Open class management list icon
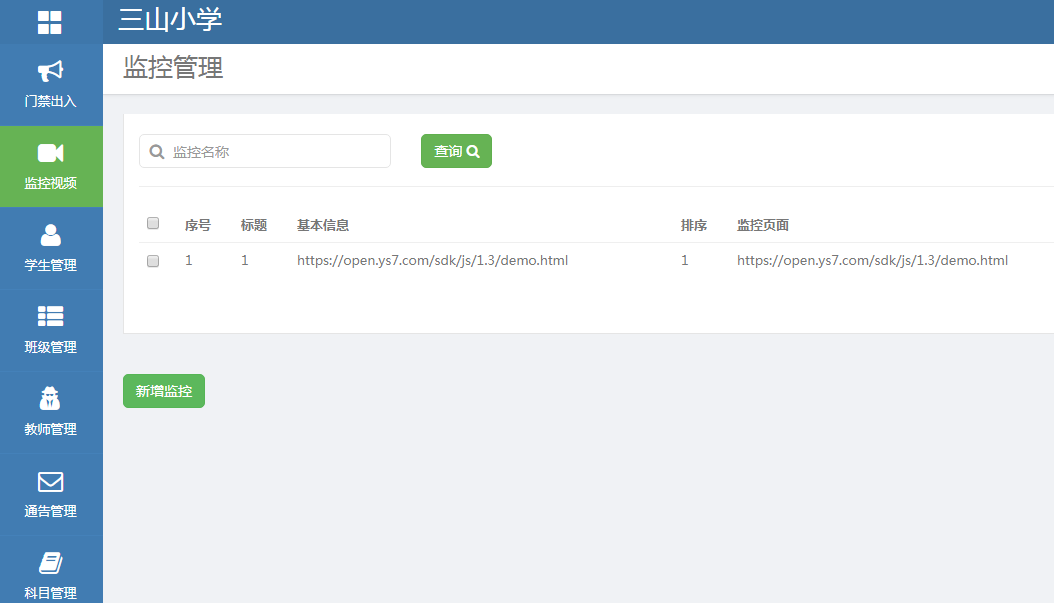 50,317
